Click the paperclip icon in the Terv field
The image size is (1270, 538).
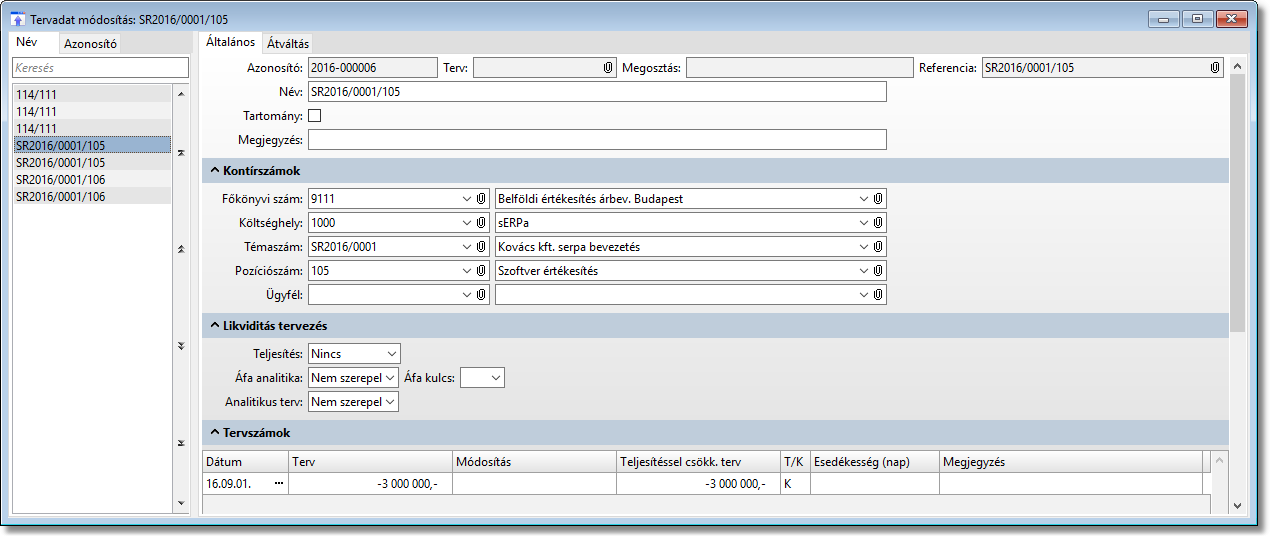pos(607,68)
